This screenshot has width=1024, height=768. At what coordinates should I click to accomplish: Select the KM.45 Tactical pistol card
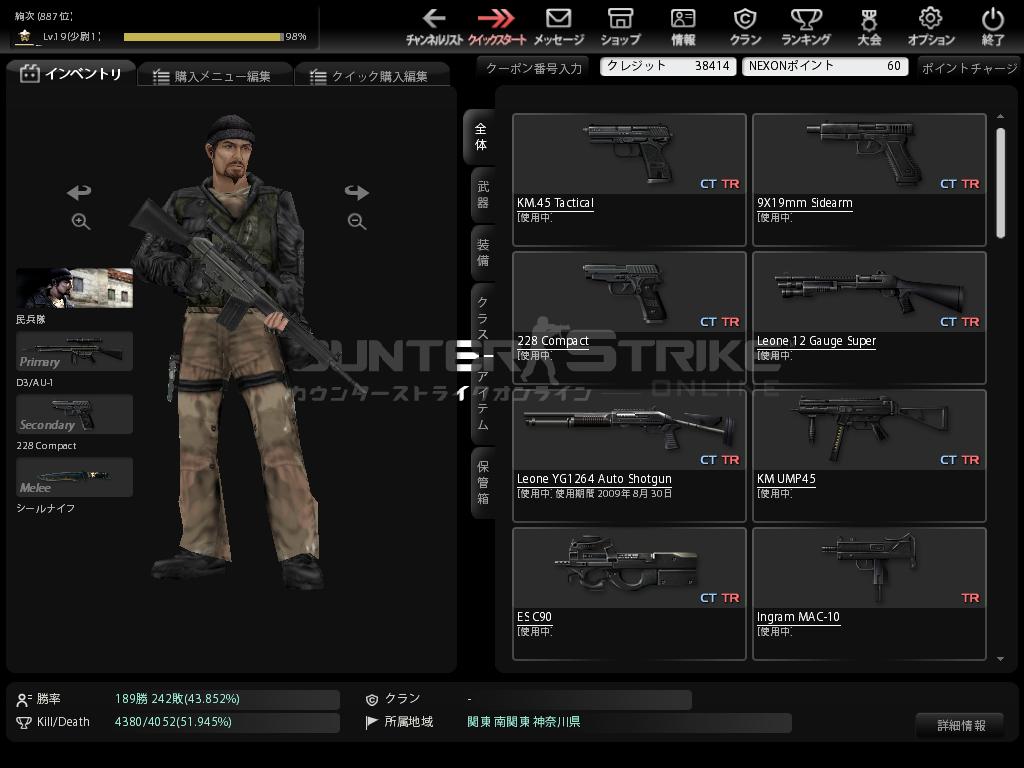pyautogui.click(x=630, y=180)
